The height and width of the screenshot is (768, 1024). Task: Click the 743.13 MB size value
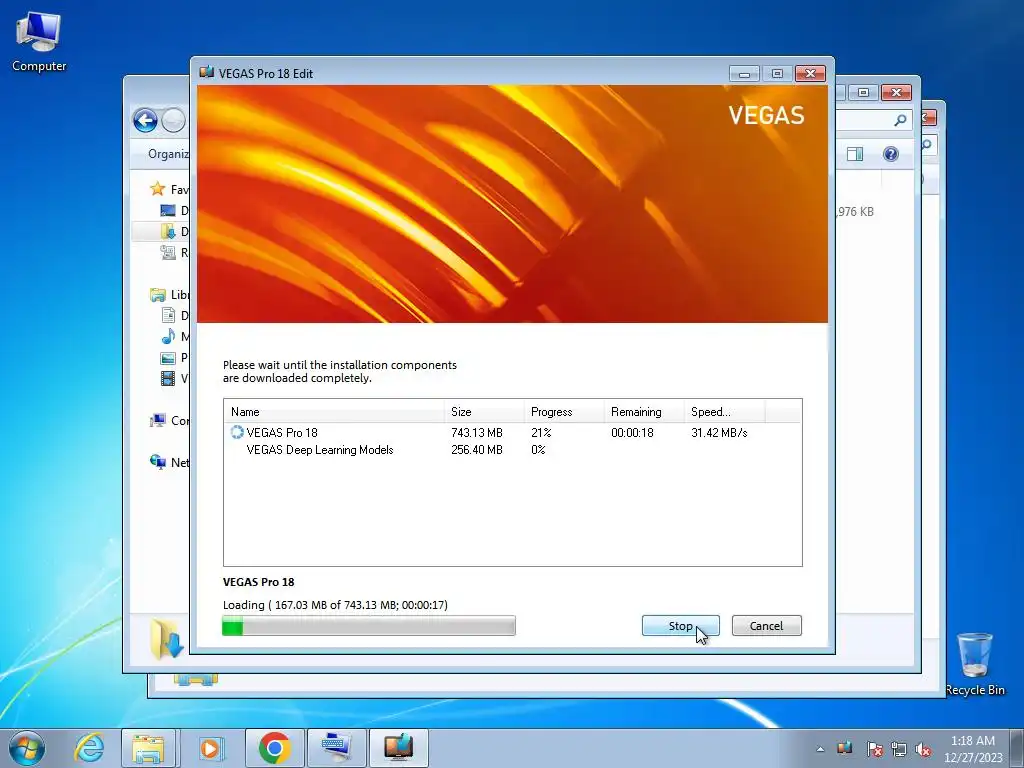(x=477, y=432)
